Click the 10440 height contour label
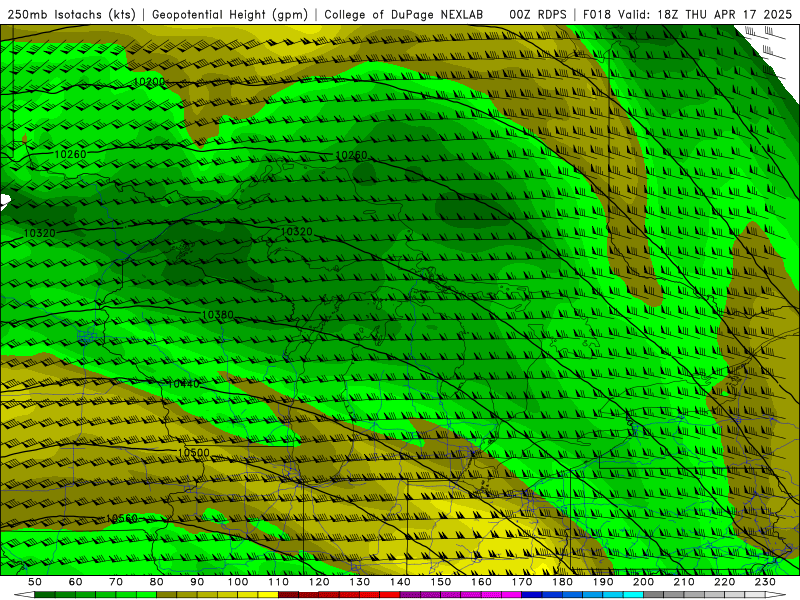Screen dimensions: 800x600 point(184,384)
